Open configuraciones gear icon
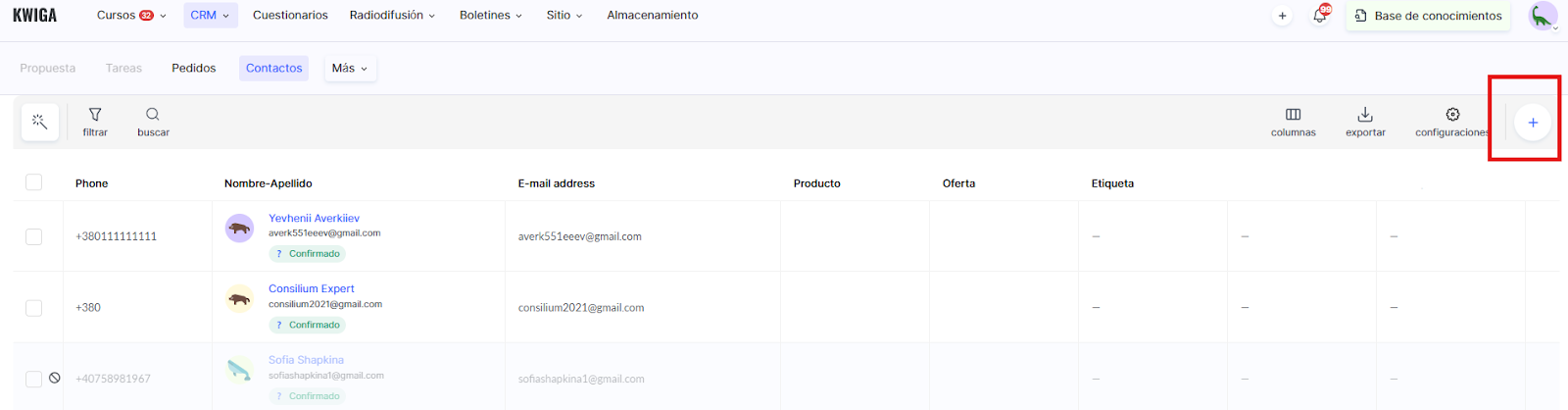The width and height of the screenshot is (1568, 410). (x=1452, y=116)
